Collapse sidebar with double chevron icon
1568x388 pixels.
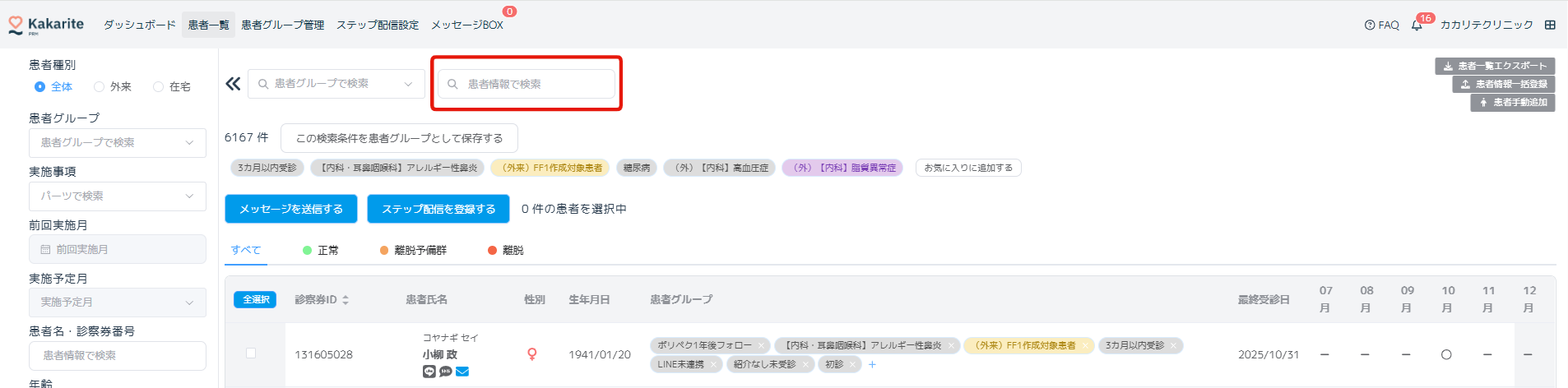click(234, 84)
